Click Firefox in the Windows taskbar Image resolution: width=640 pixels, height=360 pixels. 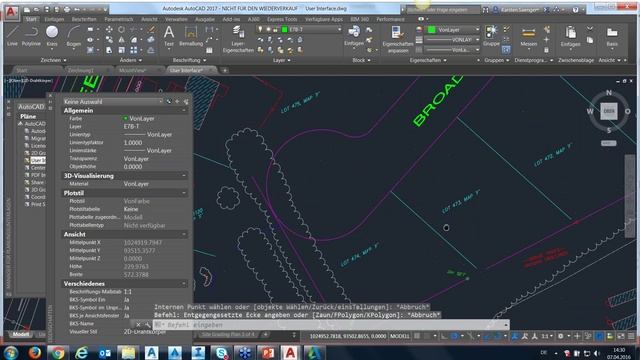click(x=35, y=353)
